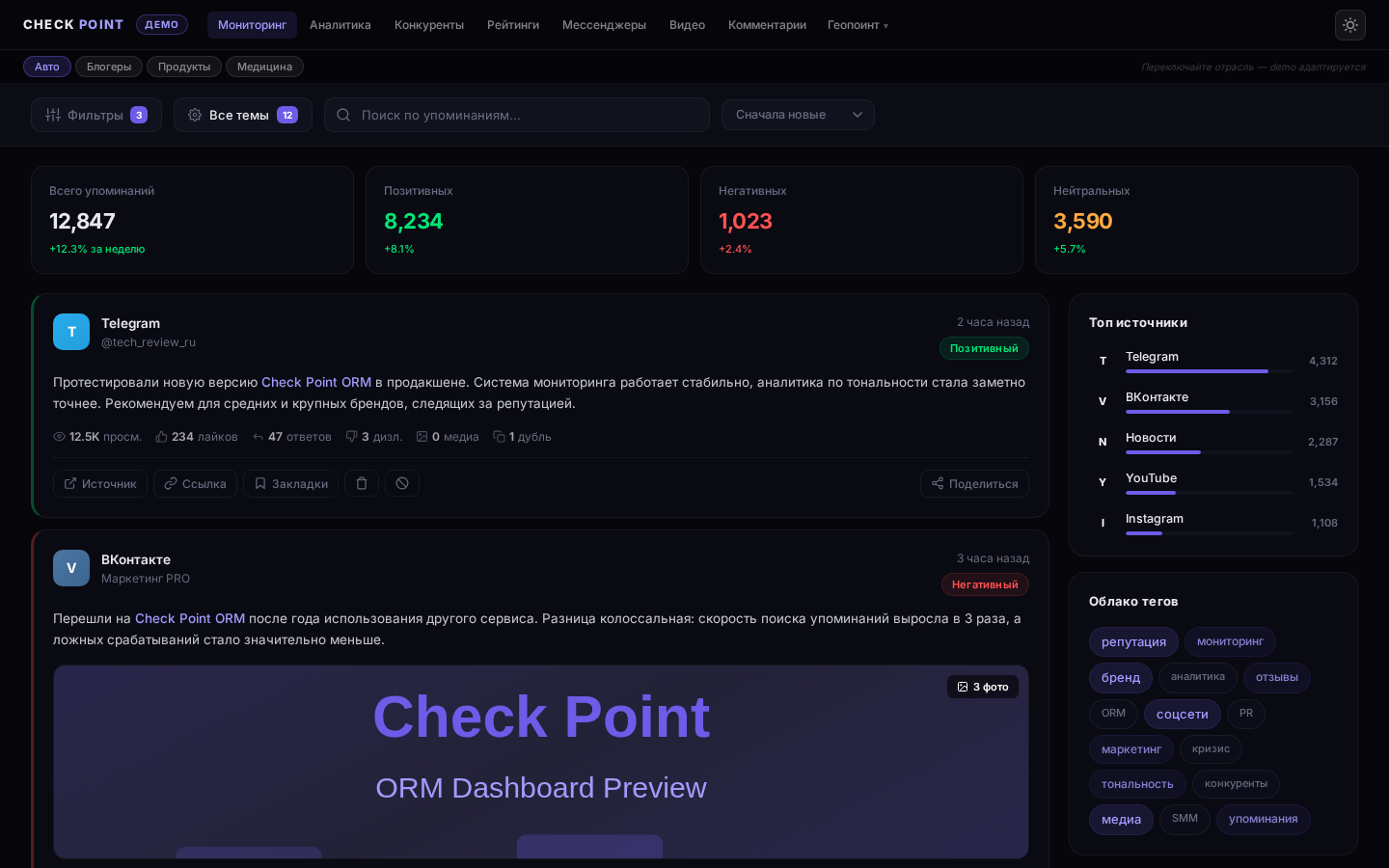1389x868 pixels.
Task: Click the Источник source icon on the Telegram post
Action: point(70,483)
